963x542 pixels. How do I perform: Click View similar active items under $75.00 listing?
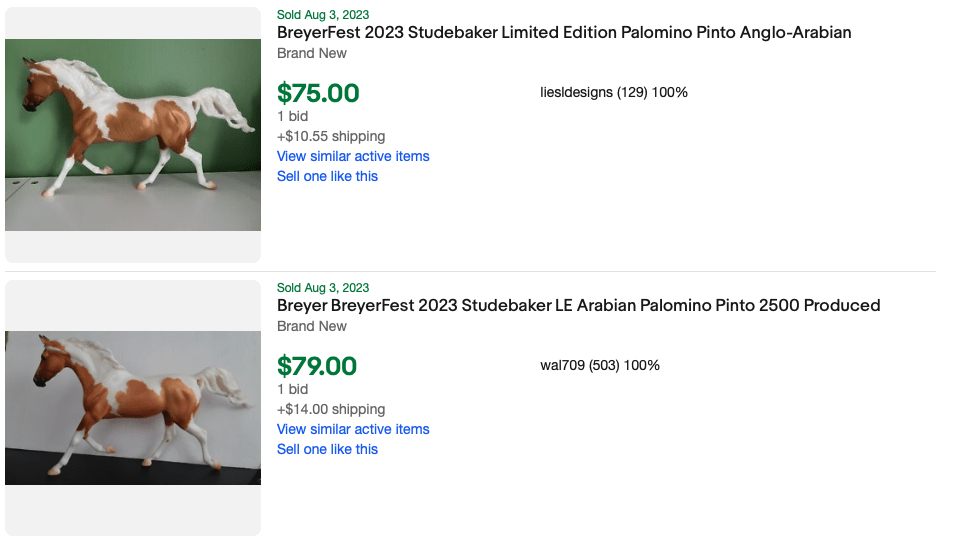point(353,156)
